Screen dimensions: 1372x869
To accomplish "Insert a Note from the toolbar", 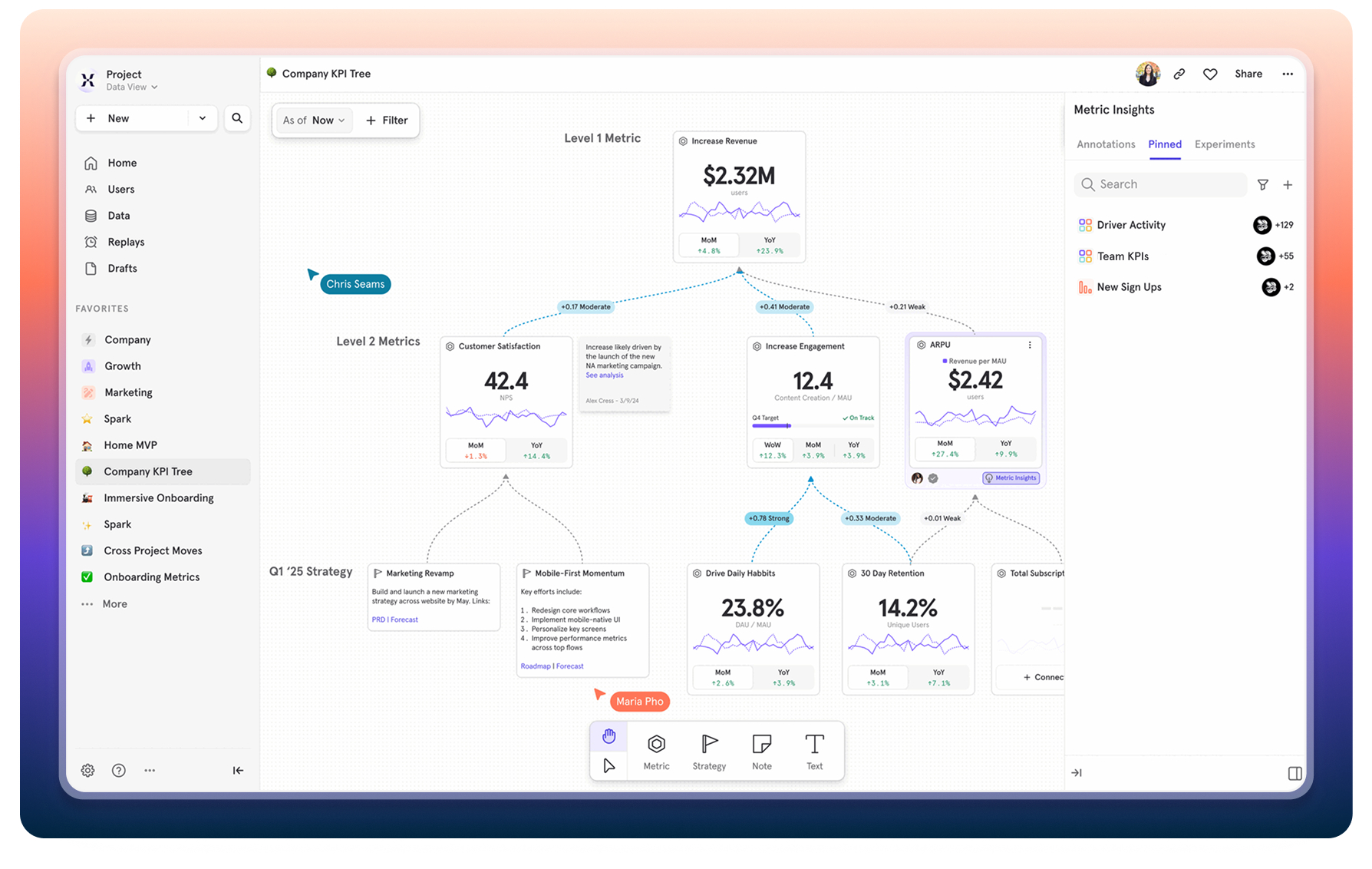I will click(x=761, y=752).
